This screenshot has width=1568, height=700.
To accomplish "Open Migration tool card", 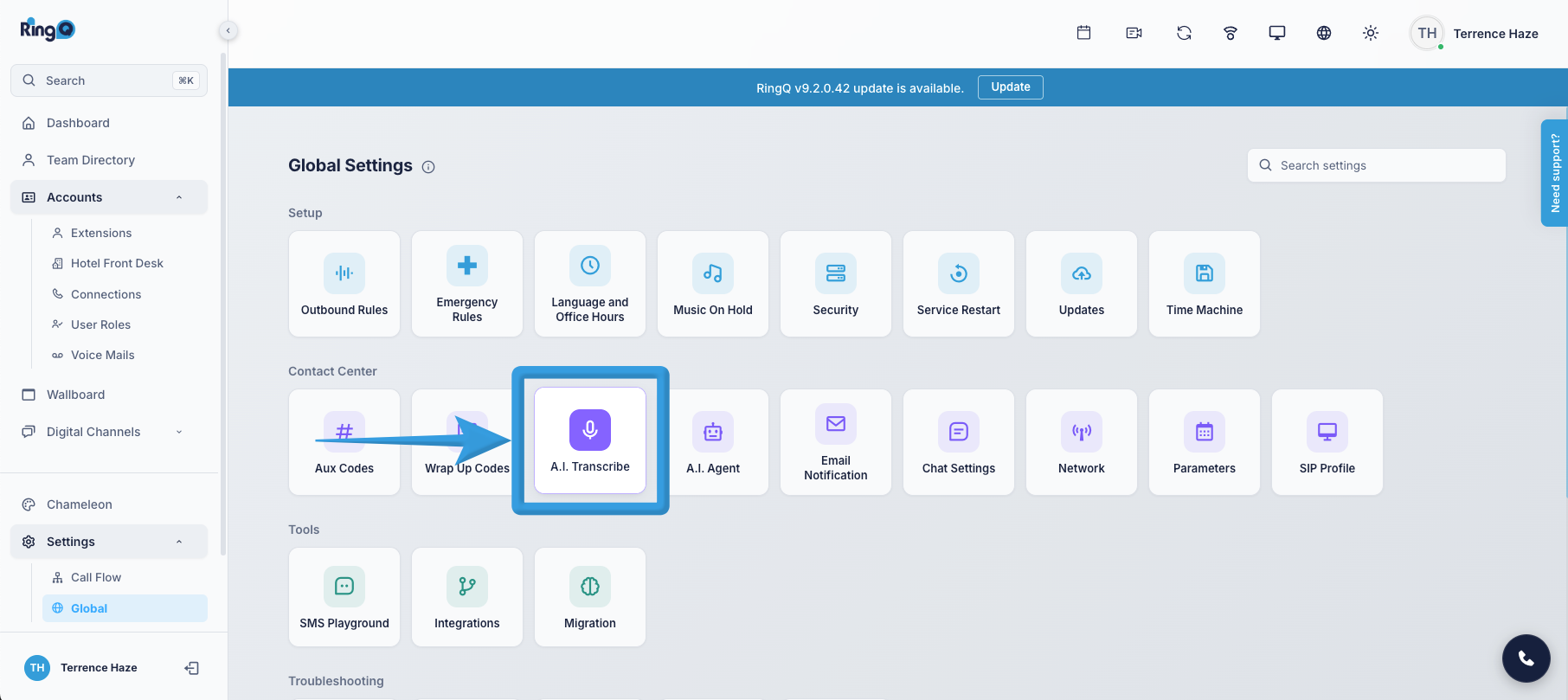I will point(590,597).
